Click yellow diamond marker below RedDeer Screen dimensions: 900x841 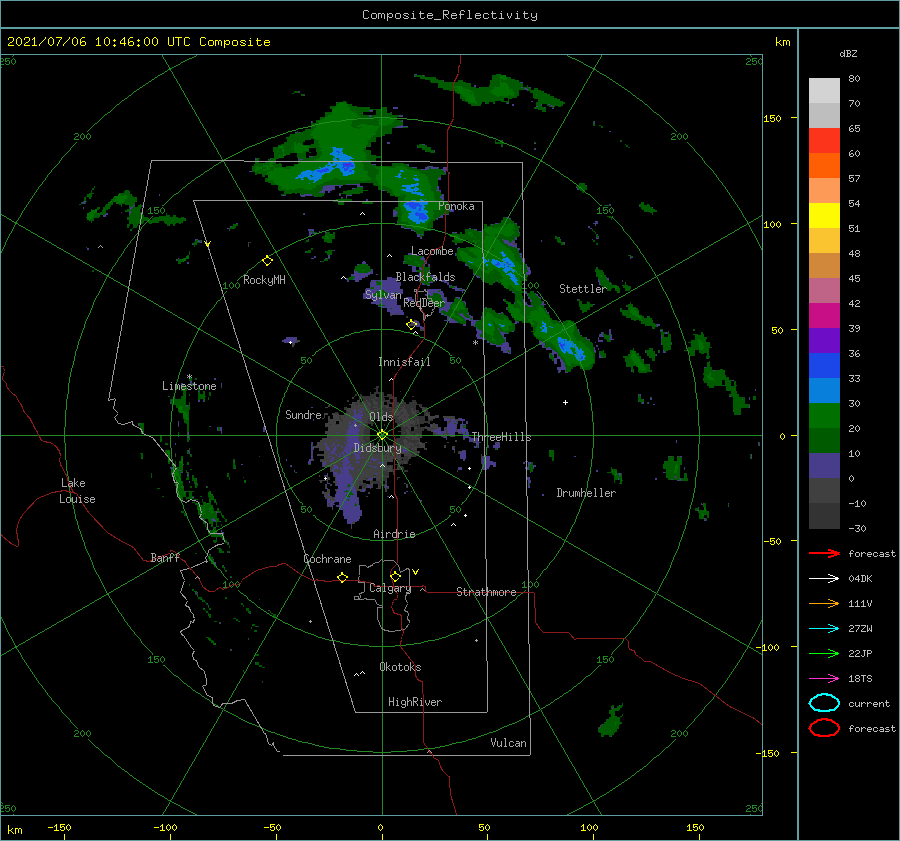click(x=411, y=325)
